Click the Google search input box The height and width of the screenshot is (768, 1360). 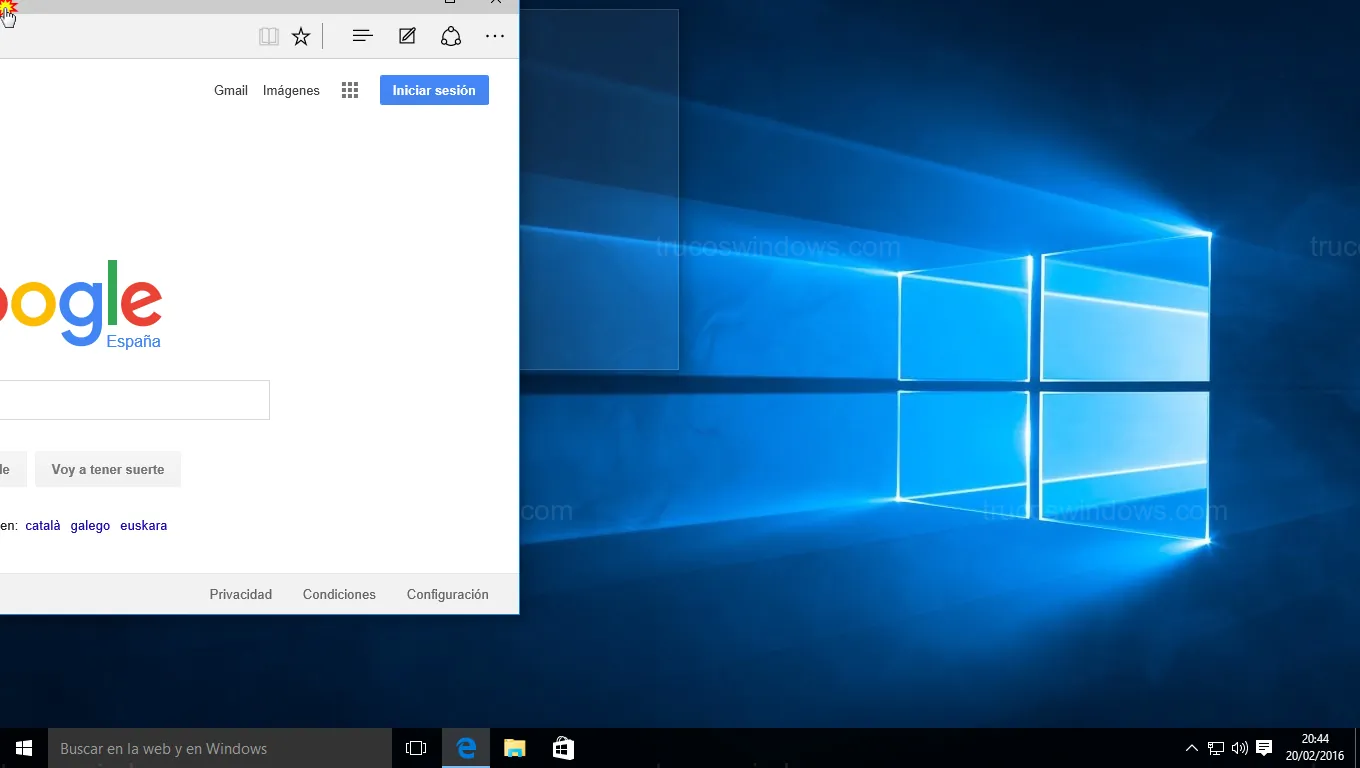click(134, 400)
